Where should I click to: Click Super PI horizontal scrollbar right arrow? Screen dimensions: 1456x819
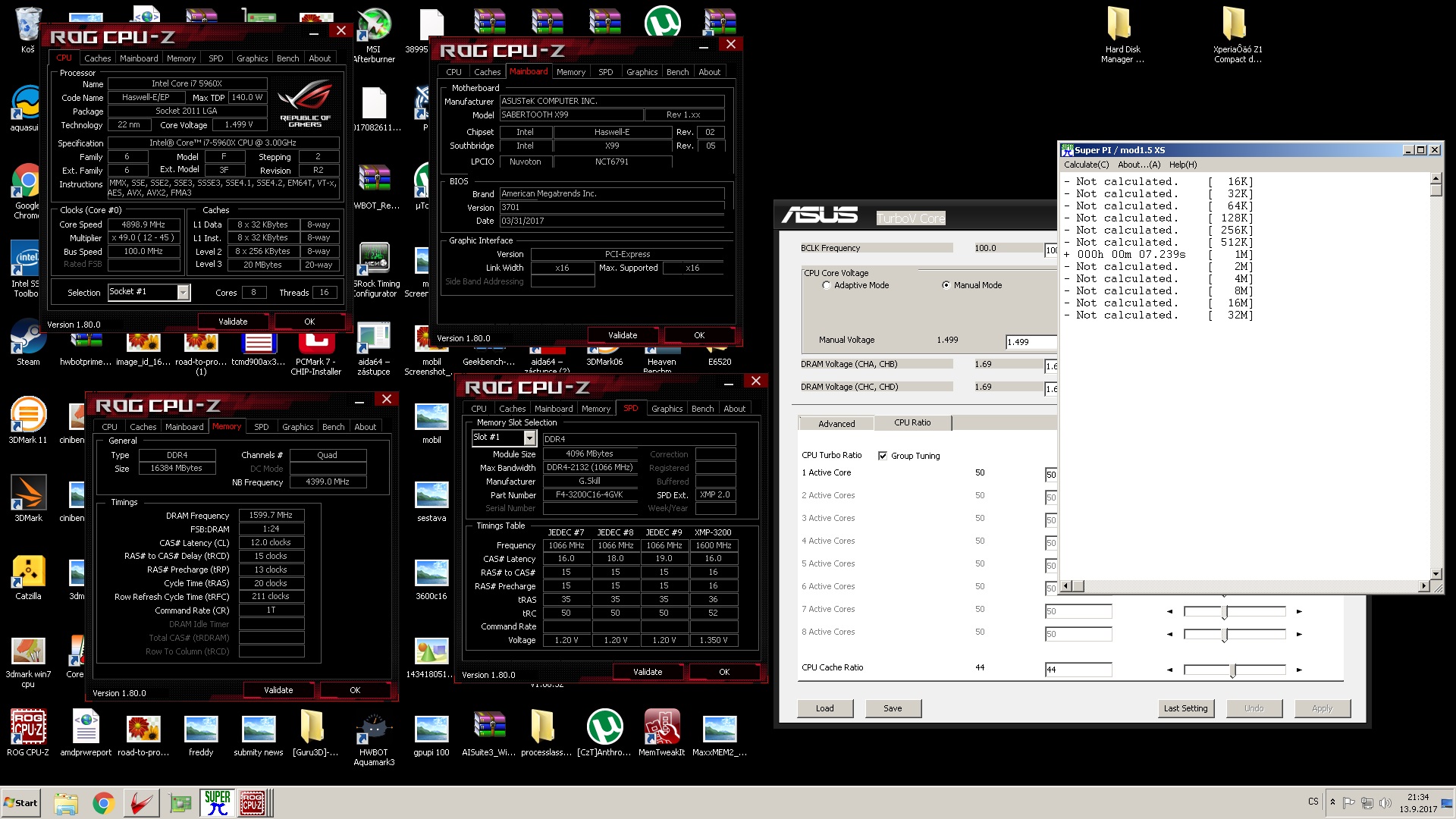coord(1423,586)
